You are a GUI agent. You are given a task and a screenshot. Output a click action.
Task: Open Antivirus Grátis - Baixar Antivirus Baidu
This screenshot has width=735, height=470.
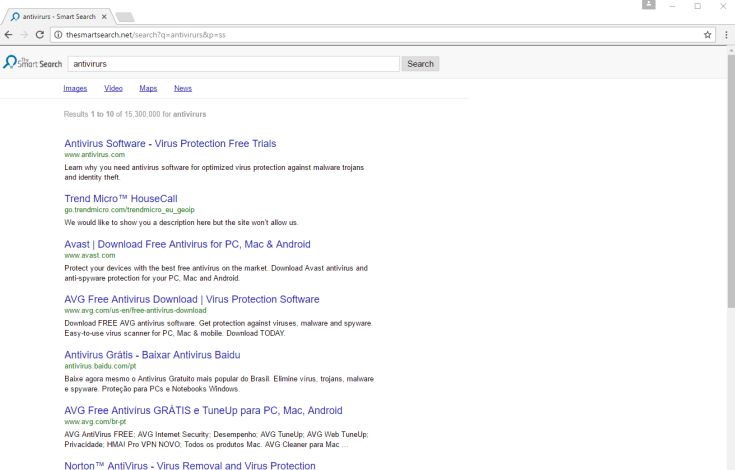pyautogui.click(x=152, y=355)
